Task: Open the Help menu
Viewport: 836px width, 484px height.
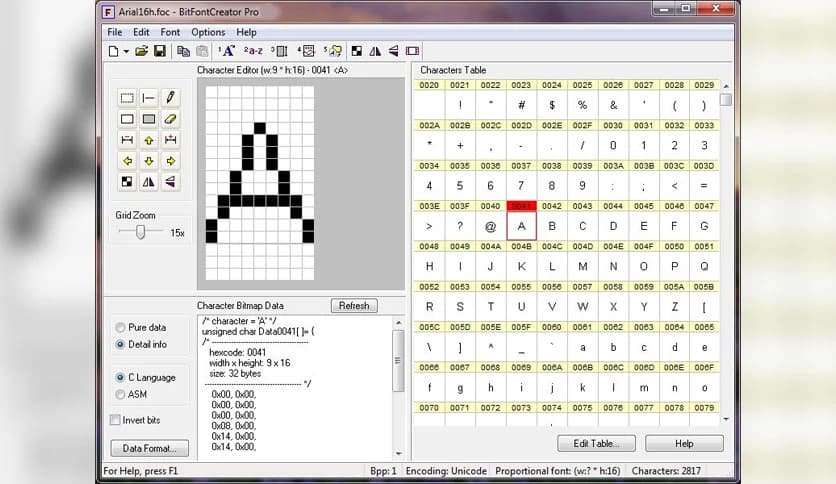Action: tap(246, 32)
